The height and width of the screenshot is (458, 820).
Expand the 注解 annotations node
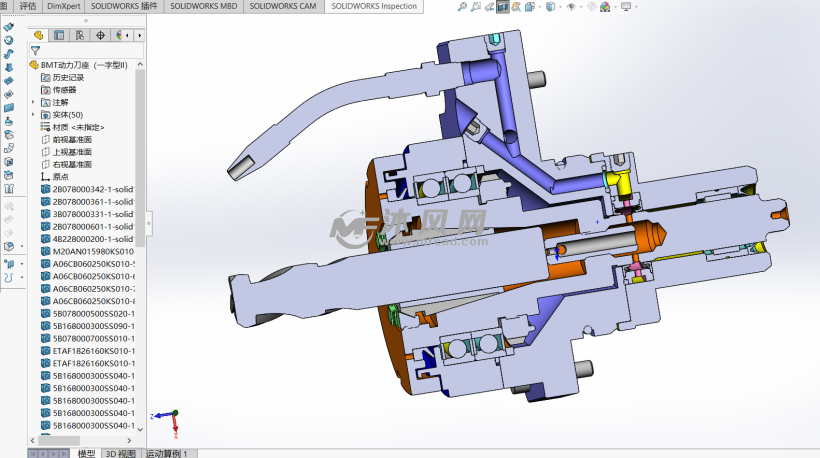(x=33, y=102)
